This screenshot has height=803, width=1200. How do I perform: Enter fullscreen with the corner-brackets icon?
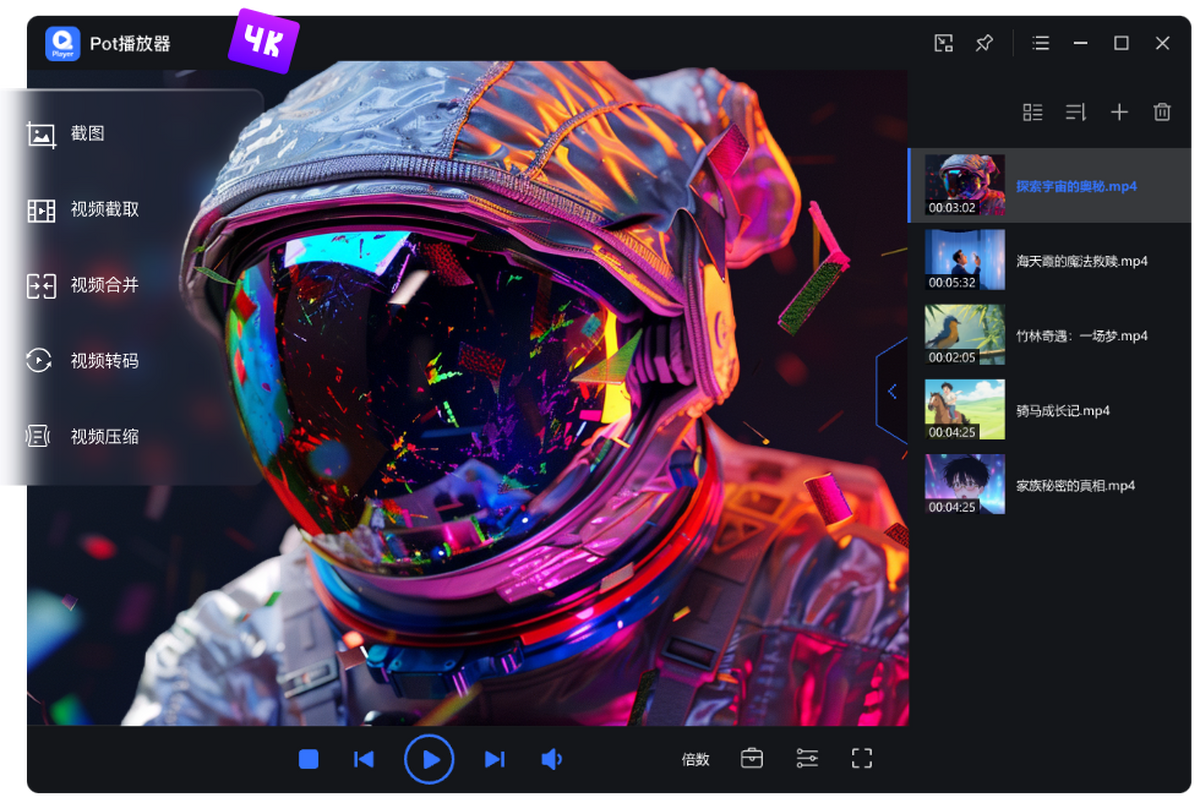[x=862, y=759]
